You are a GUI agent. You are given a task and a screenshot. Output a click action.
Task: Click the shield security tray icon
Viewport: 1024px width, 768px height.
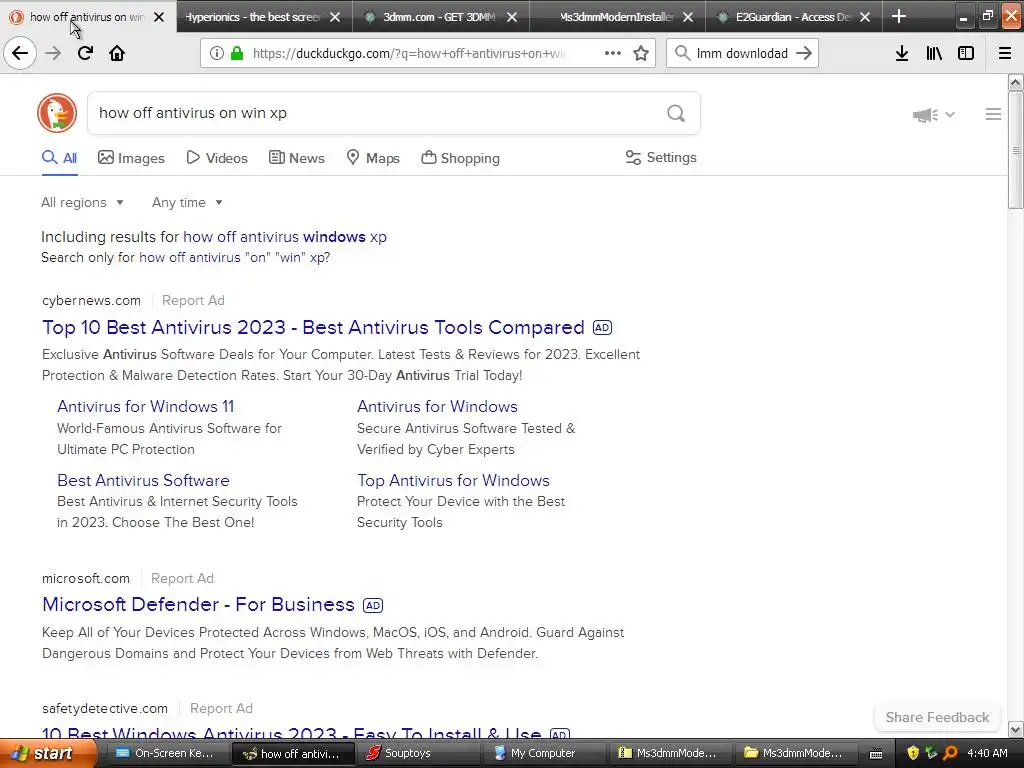point(913,753)
